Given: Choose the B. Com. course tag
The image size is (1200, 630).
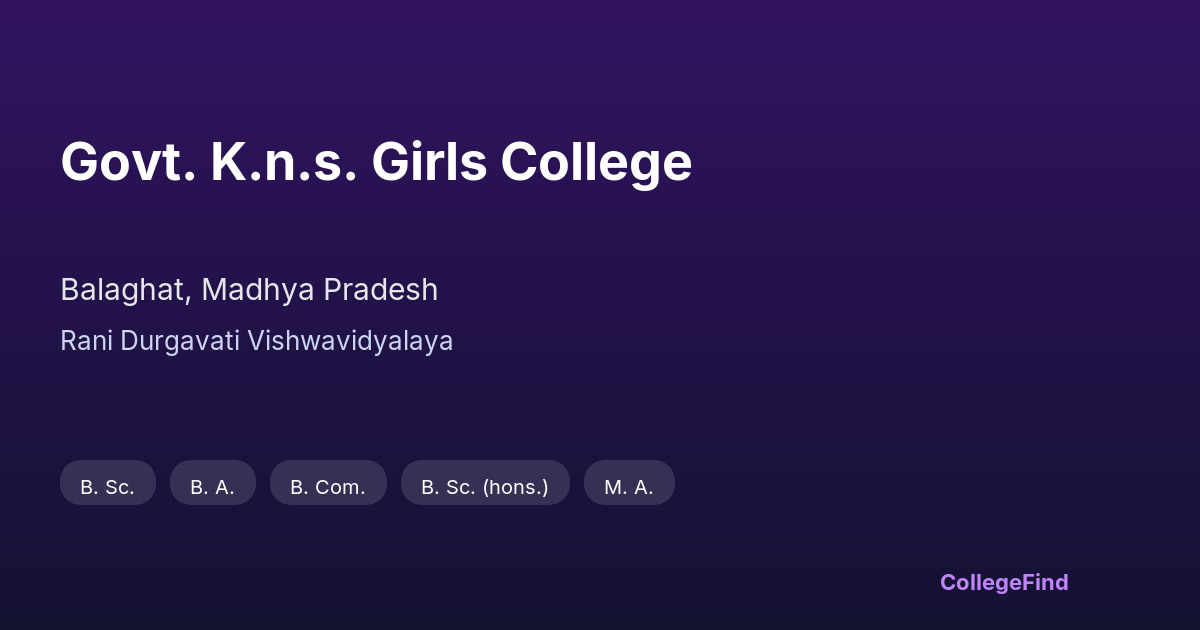Looking at the screenshot, I should pyautogui.click(x=328, y=486).
